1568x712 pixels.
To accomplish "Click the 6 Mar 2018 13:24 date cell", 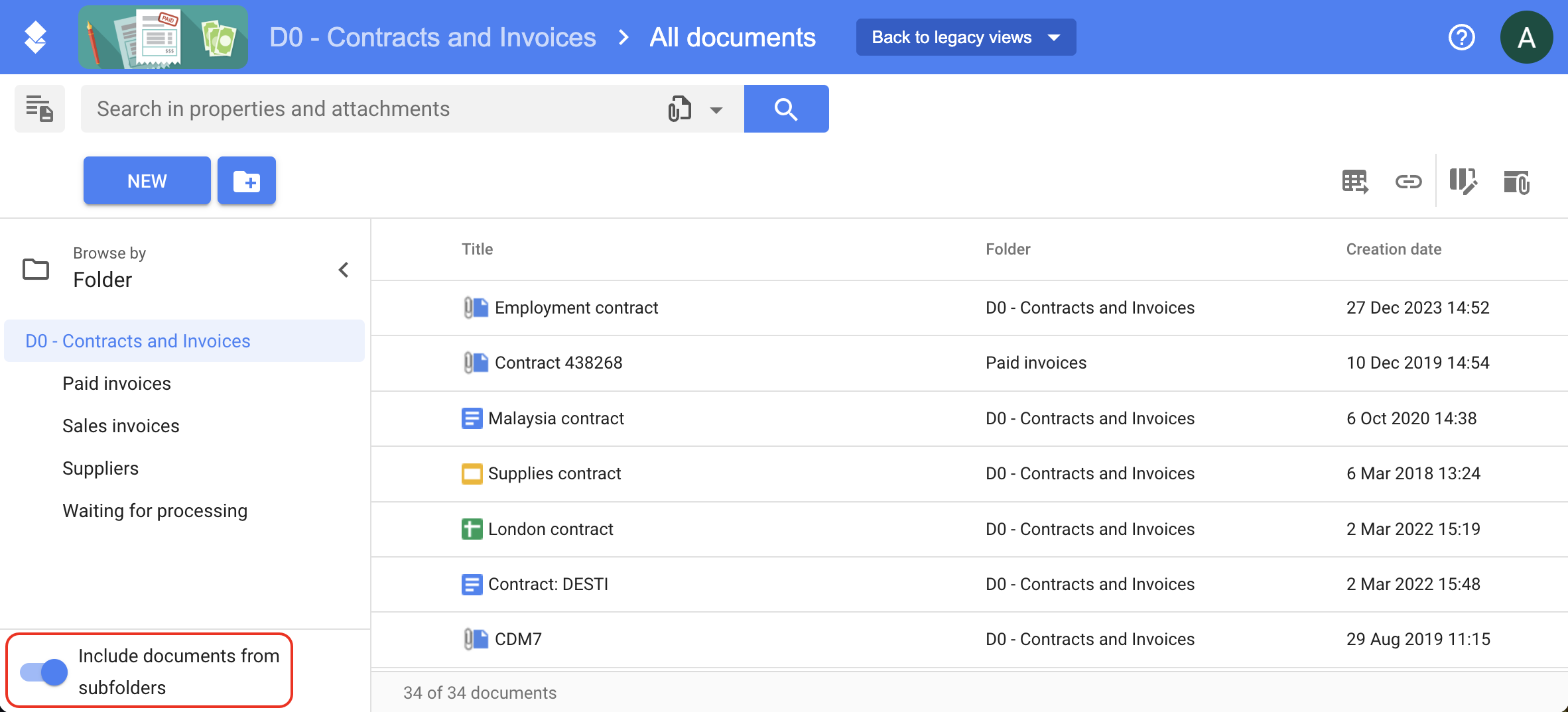I will [1413, 473].
